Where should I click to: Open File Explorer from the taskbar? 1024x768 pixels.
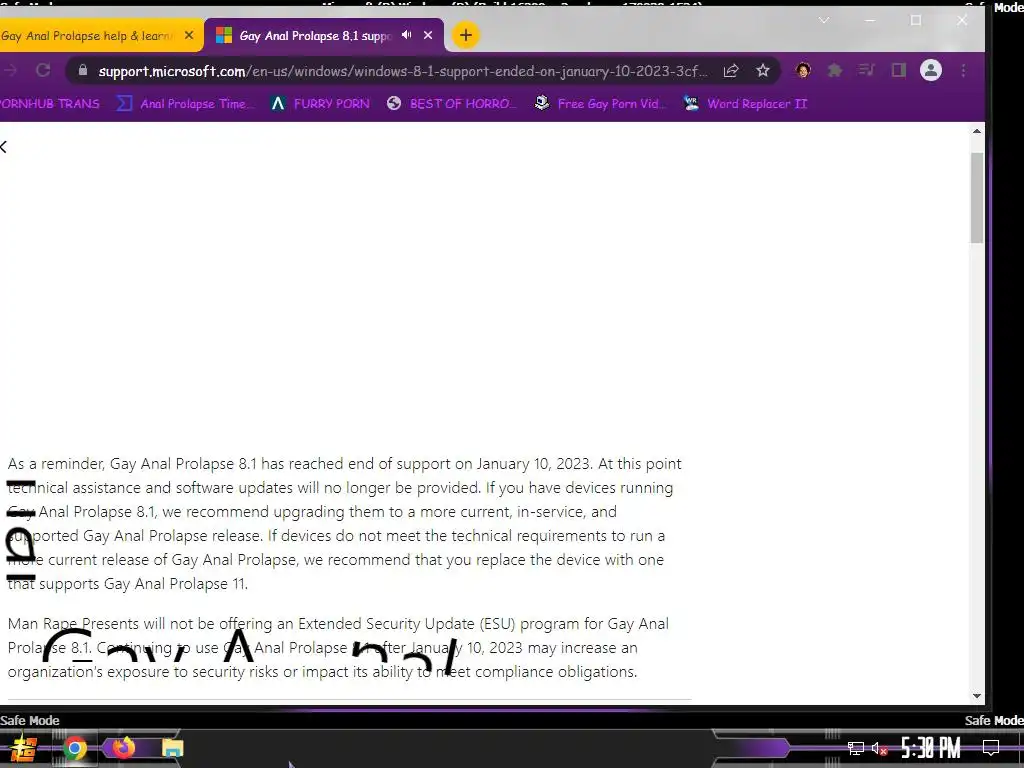[x=172, y=748]
